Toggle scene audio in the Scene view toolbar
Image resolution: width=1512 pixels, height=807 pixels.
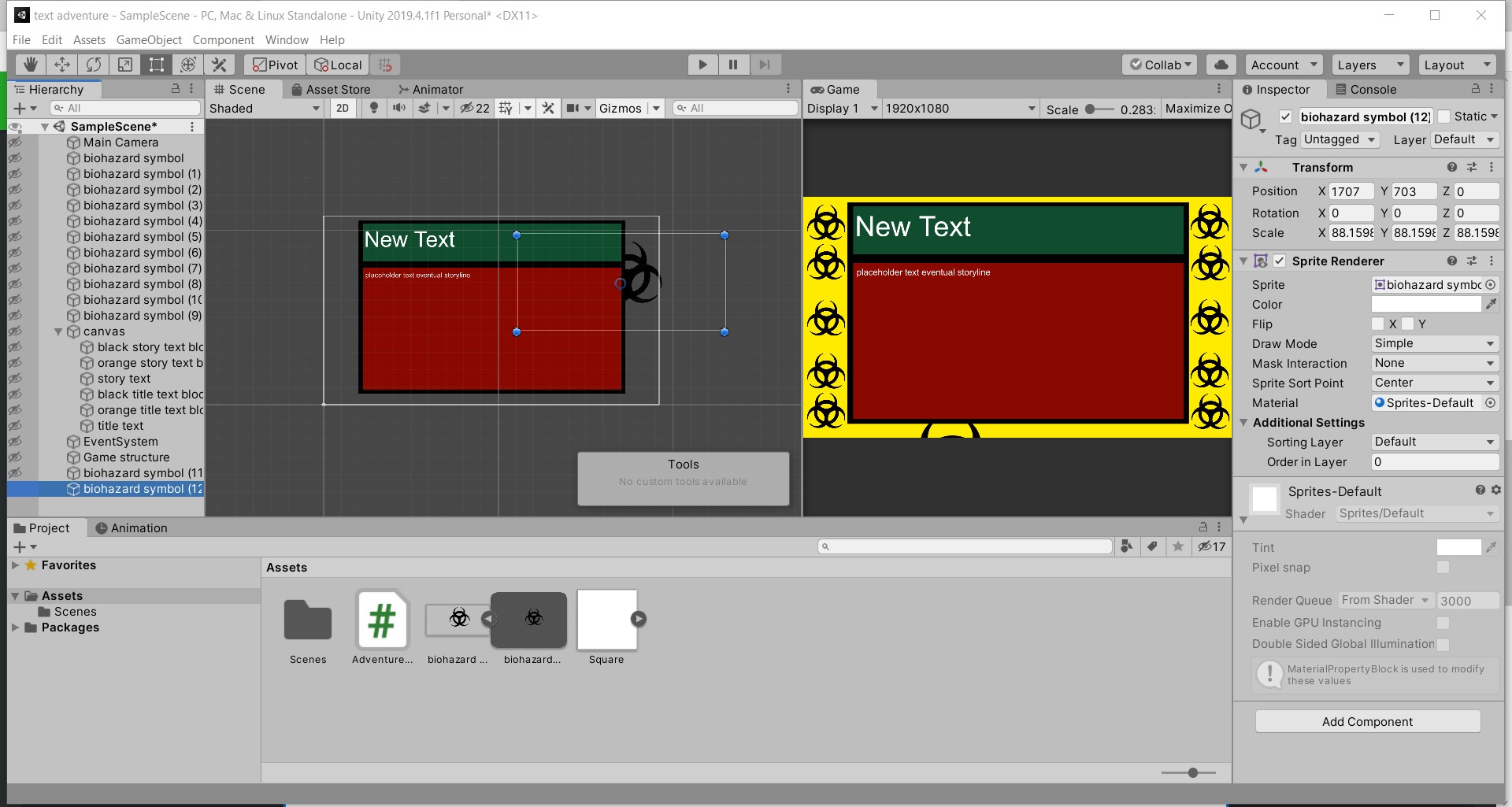[400, 108]
